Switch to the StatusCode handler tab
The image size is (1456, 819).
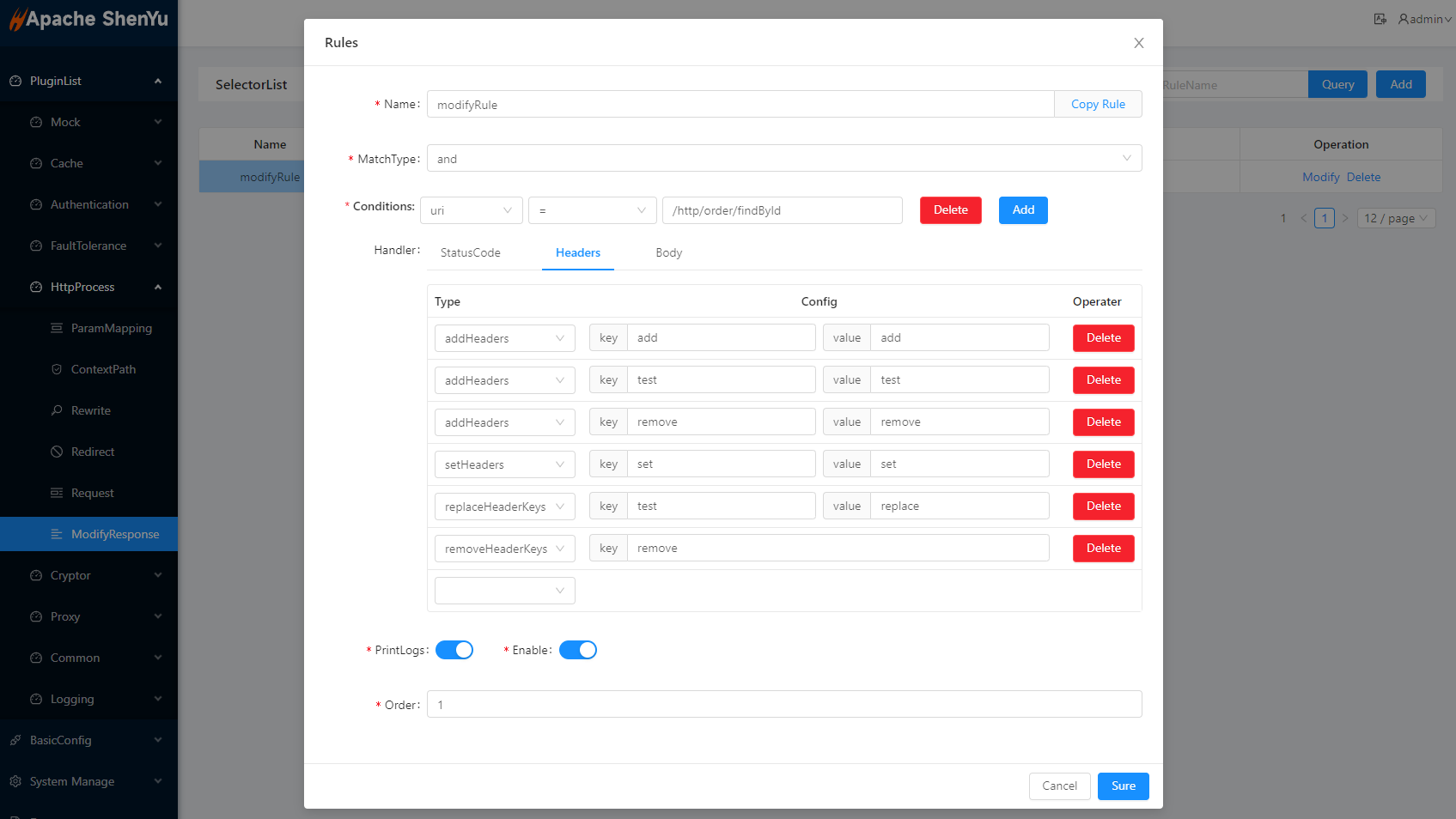point(470,252)
